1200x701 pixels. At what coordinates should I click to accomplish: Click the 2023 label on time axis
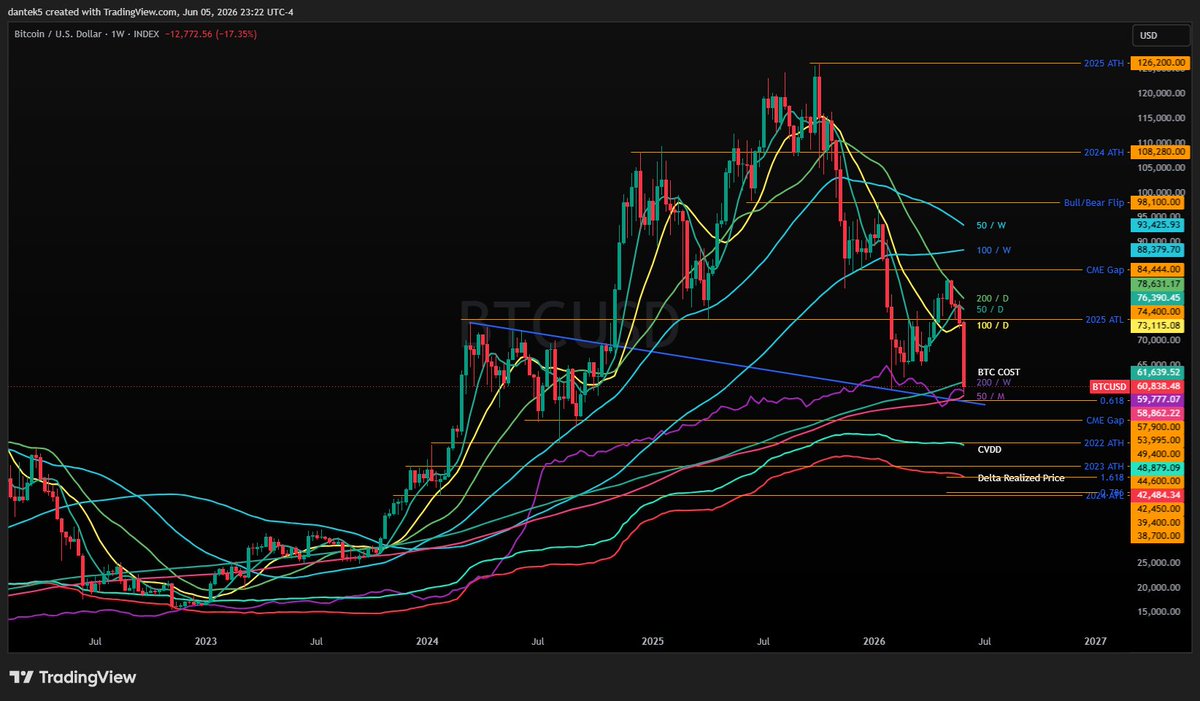206,641
